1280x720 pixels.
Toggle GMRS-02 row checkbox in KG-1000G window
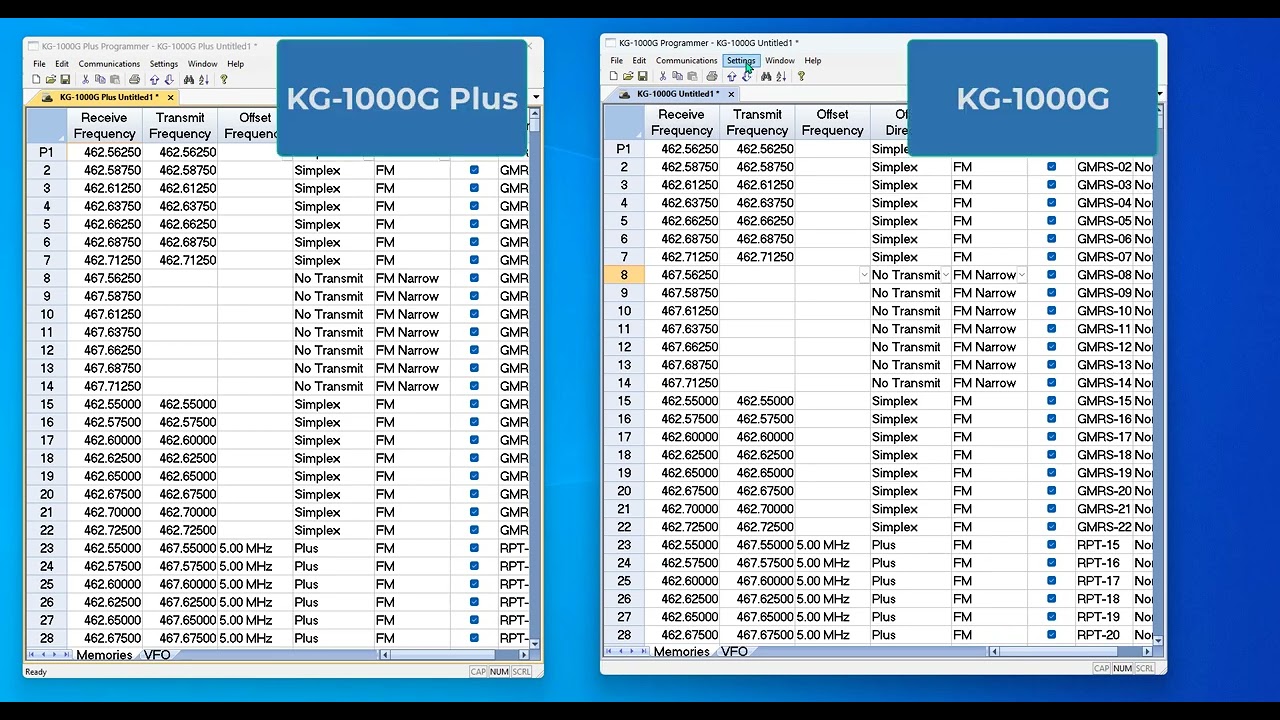click(x=1051, y=167)
